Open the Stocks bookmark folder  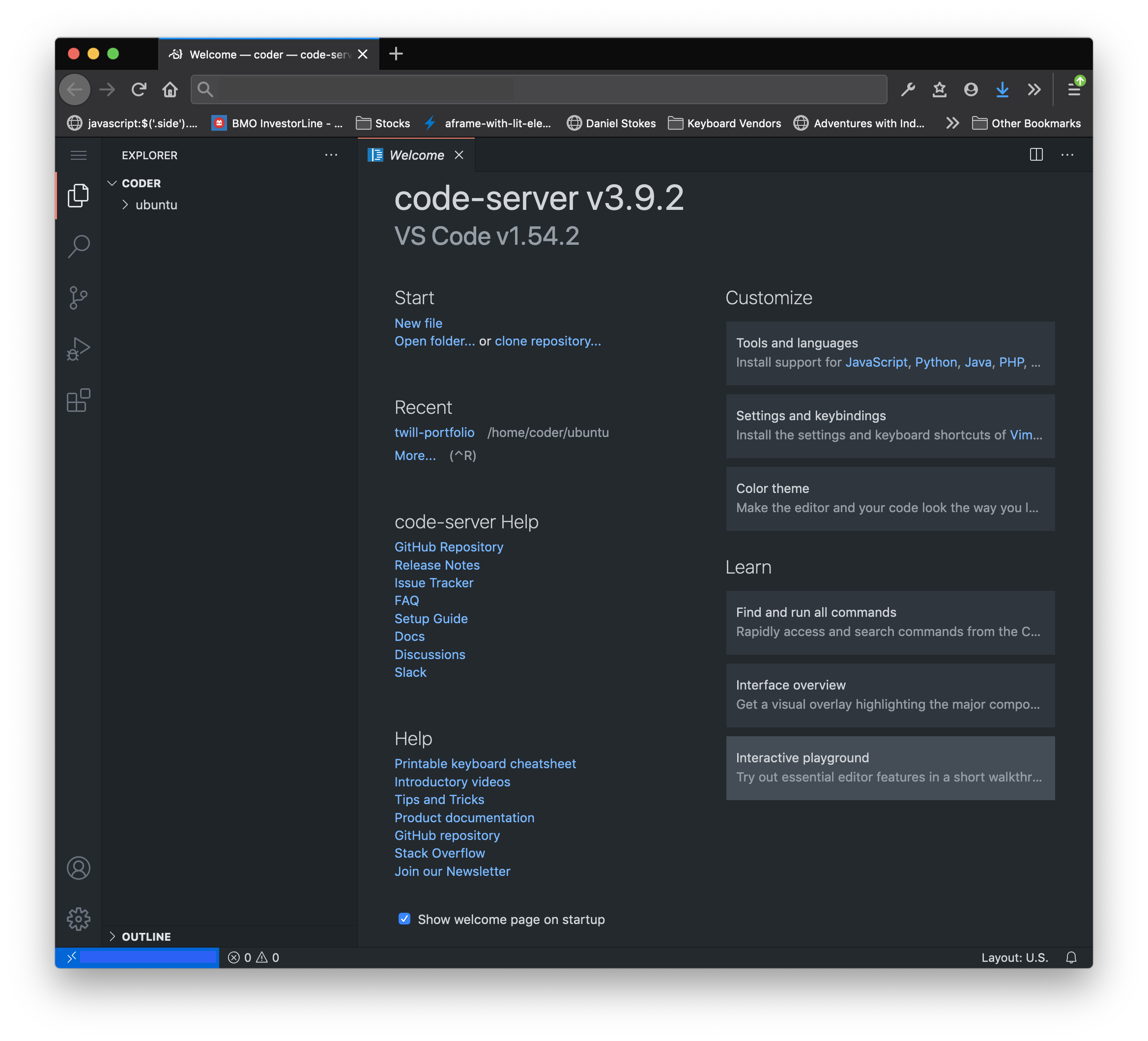point(383,123)
